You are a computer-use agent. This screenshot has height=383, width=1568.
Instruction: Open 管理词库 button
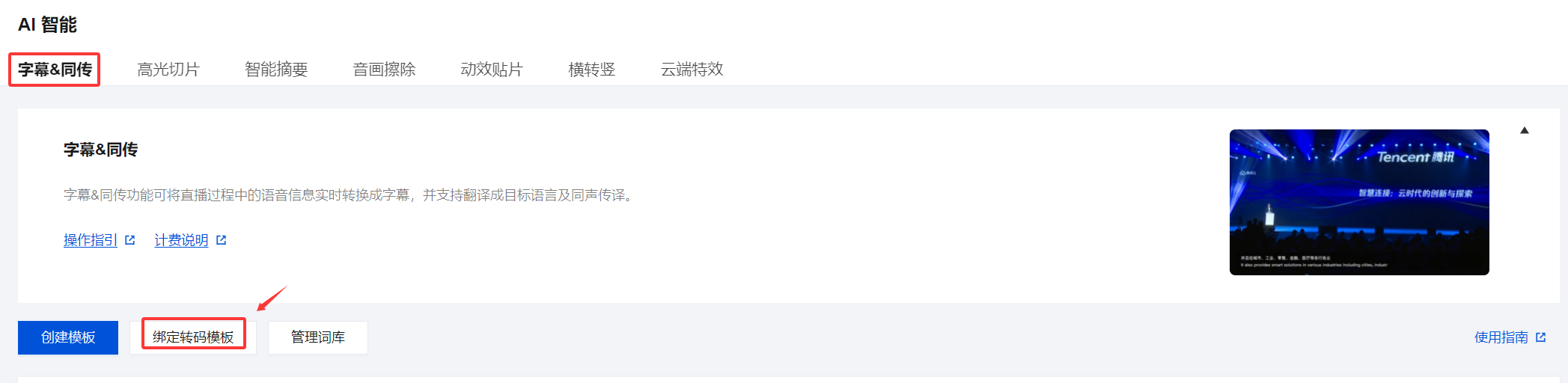pyautogui.click(x=318, y=337)
